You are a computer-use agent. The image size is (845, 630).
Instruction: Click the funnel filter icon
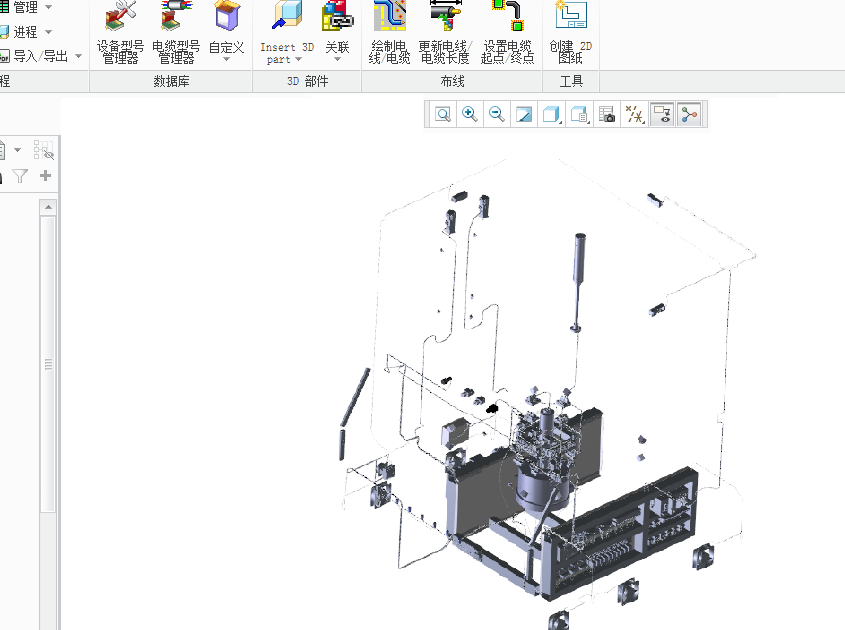pyautogui.click(x=20, y=176)
